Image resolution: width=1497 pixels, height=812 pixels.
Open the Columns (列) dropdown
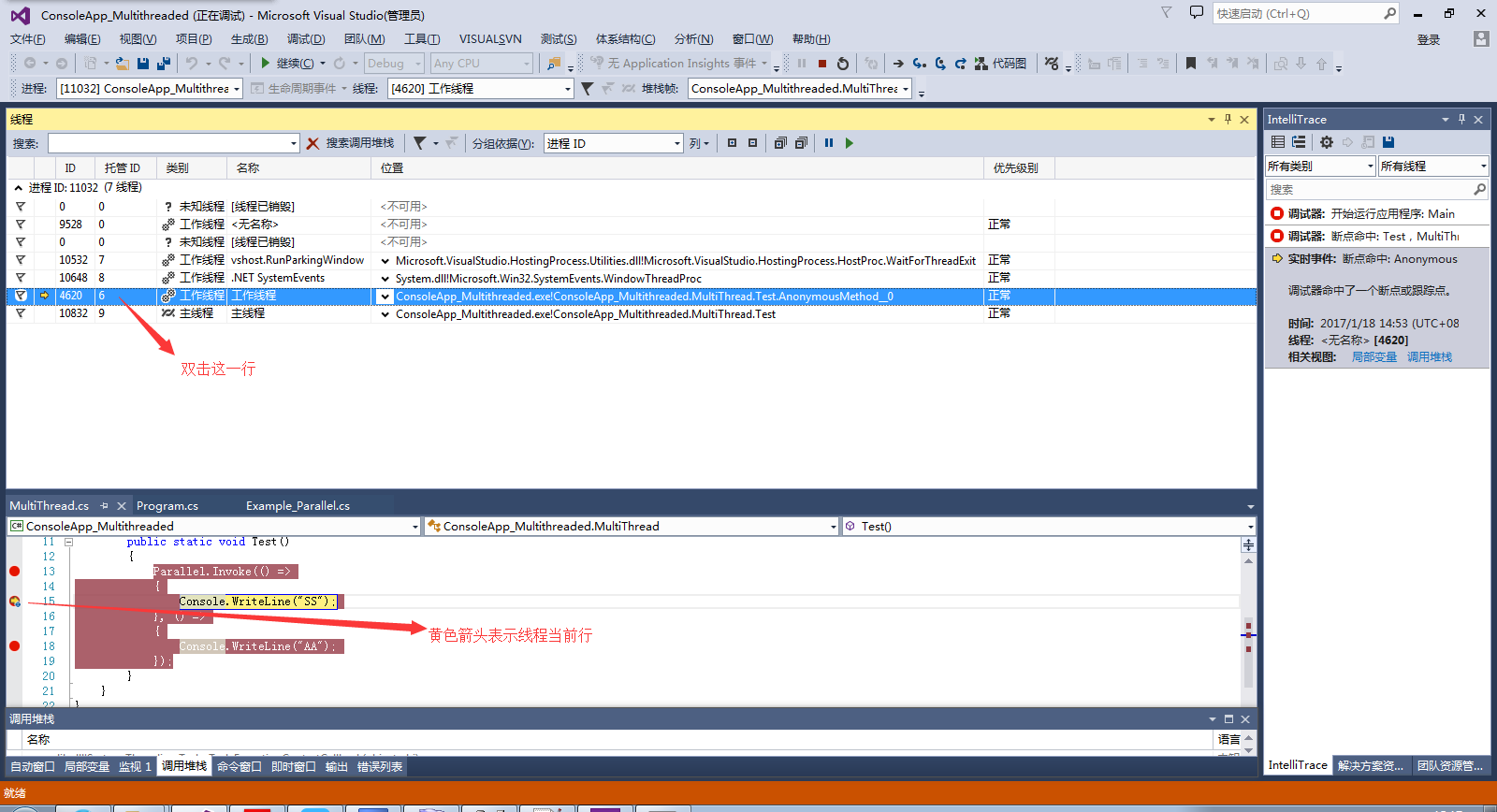[699, 143]
